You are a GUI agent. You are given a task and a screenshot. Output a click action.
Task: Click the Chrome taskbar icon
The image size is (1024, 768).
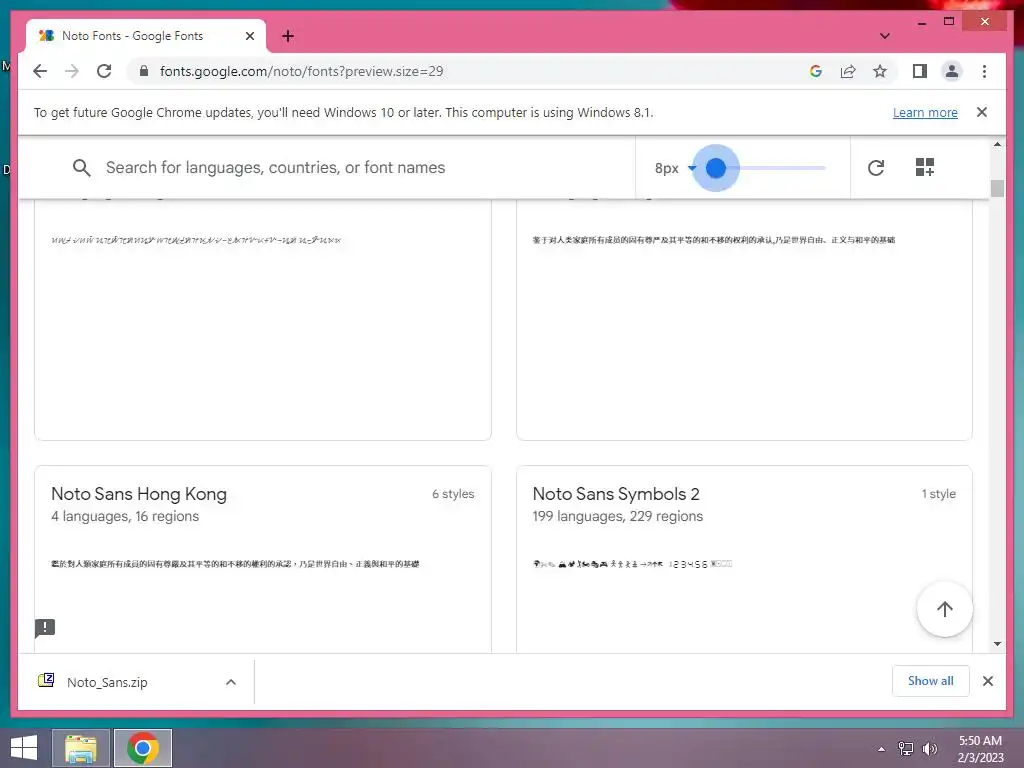[x=143, y=748]
